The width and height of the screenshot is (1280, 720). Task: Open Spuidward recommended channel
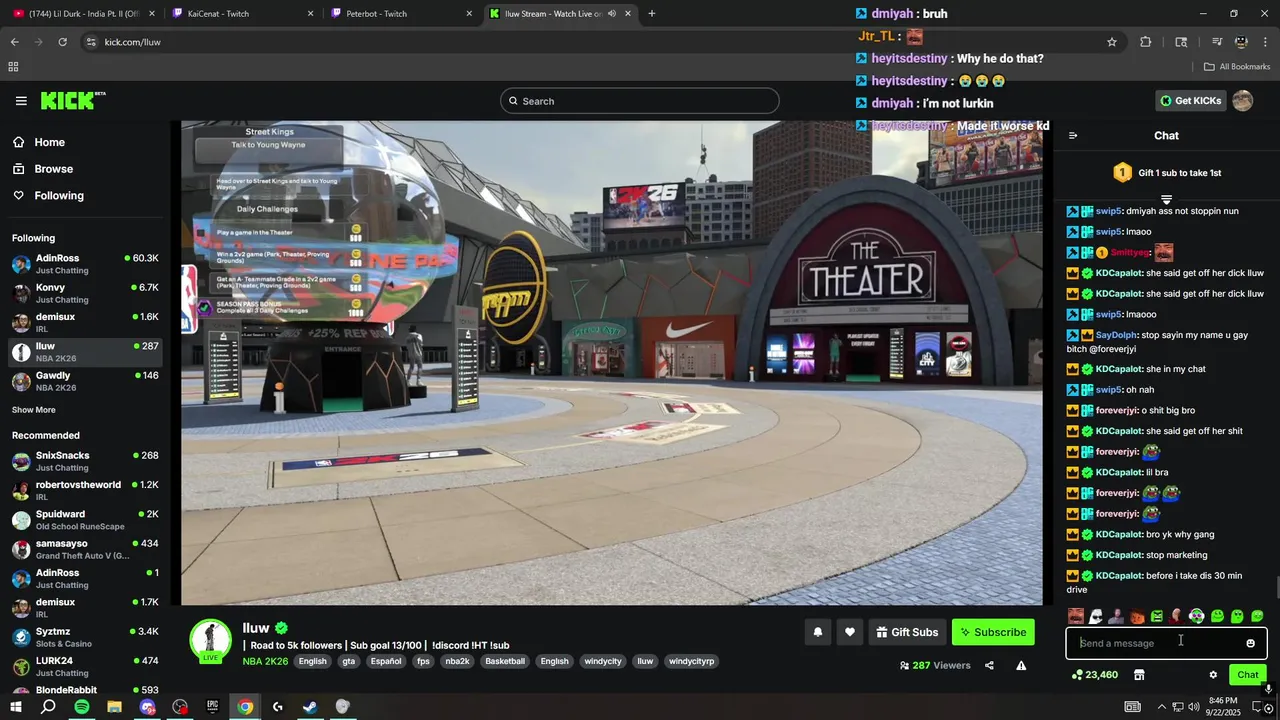tap(84, 520)
